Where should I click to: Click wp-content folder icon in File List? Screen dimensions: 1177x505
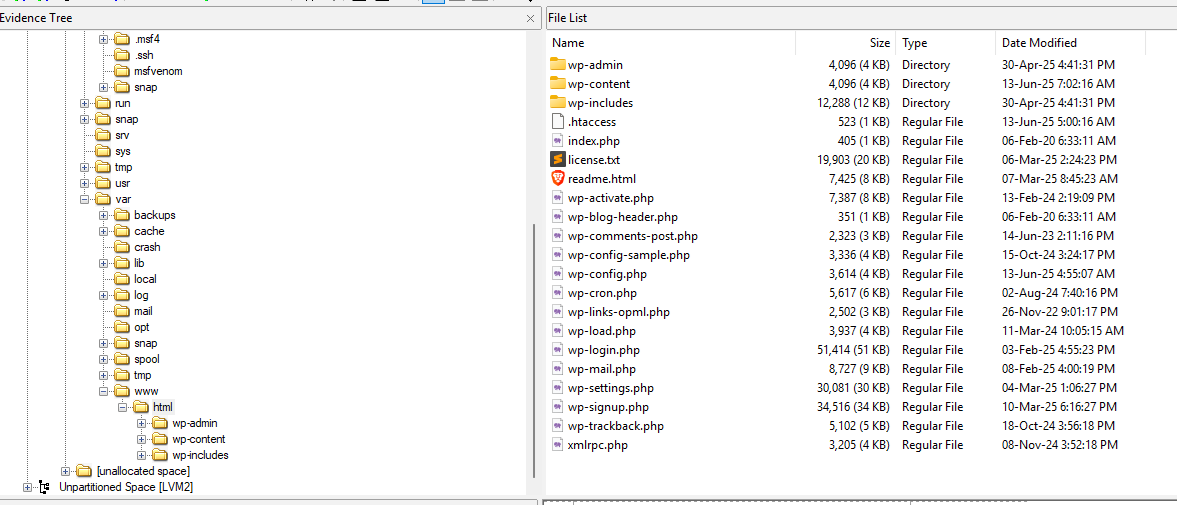558,83
